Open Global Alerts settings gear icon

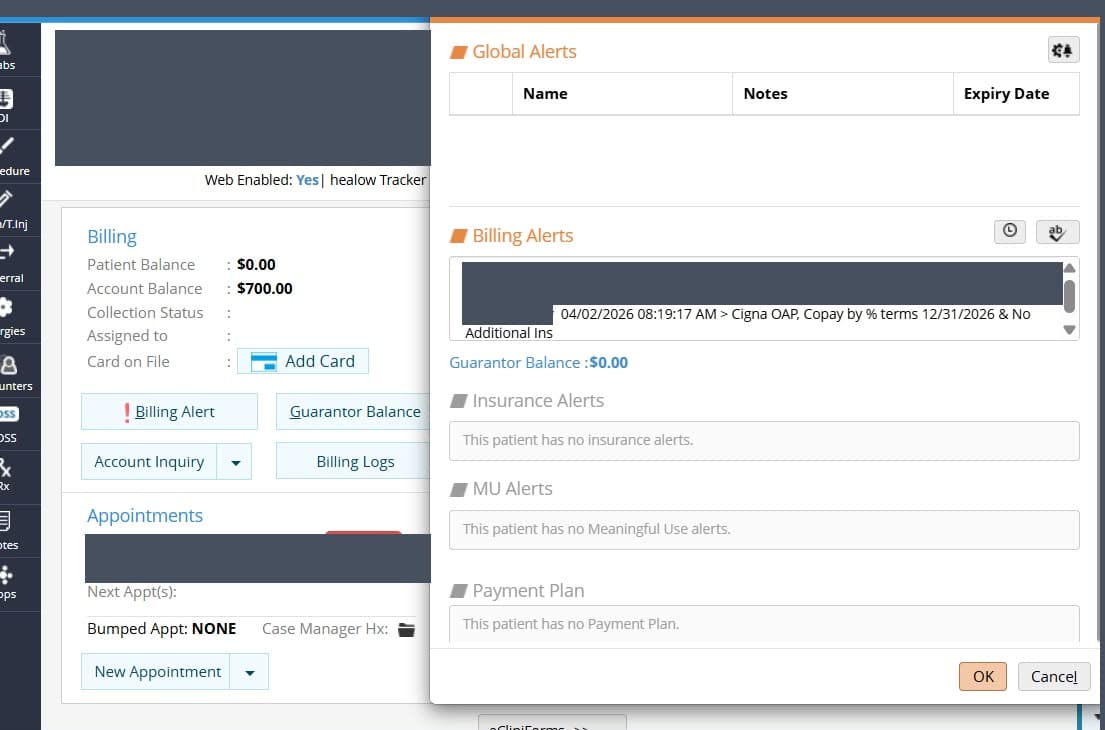point(1063,50)
